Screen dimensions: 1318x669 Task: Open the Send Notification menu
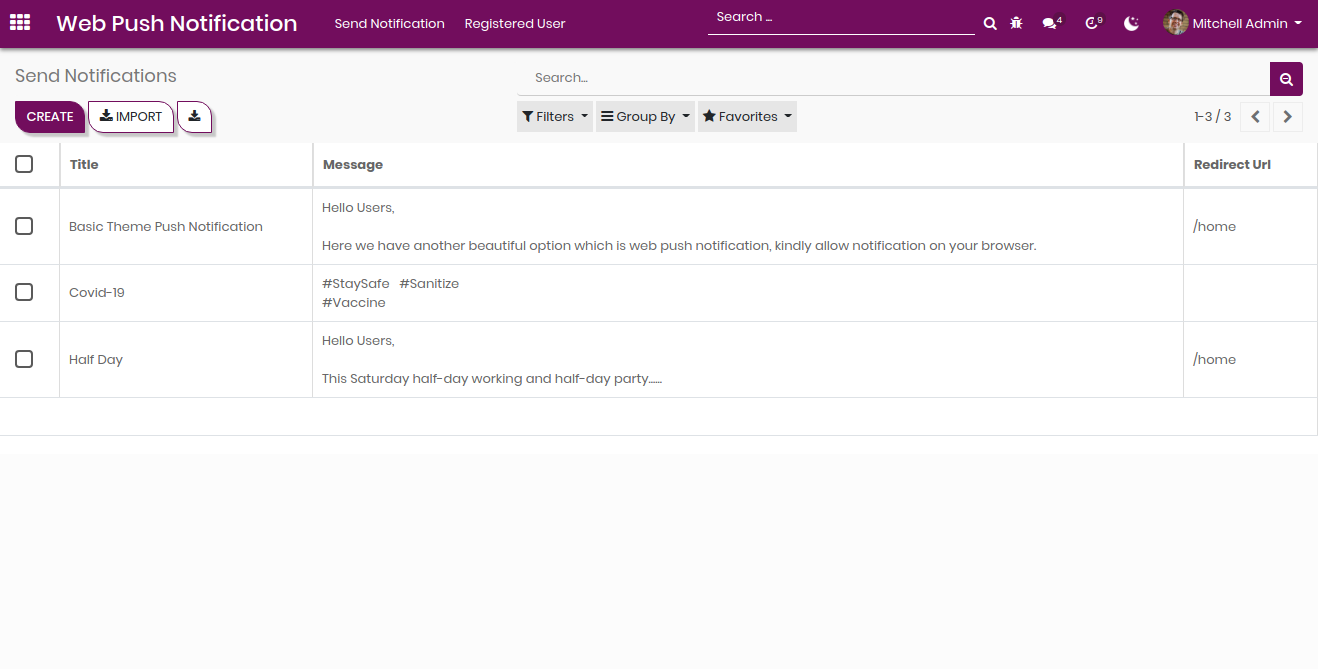coord(389,23)
